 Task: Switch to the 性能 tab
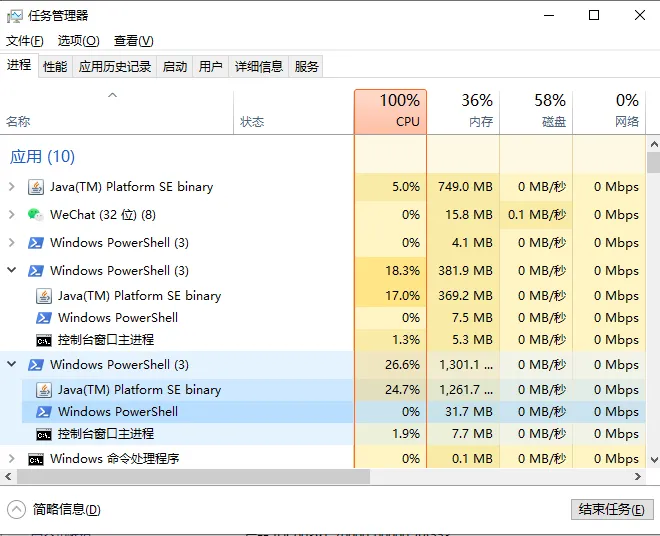pyautogui.click(x=55, y=67)
